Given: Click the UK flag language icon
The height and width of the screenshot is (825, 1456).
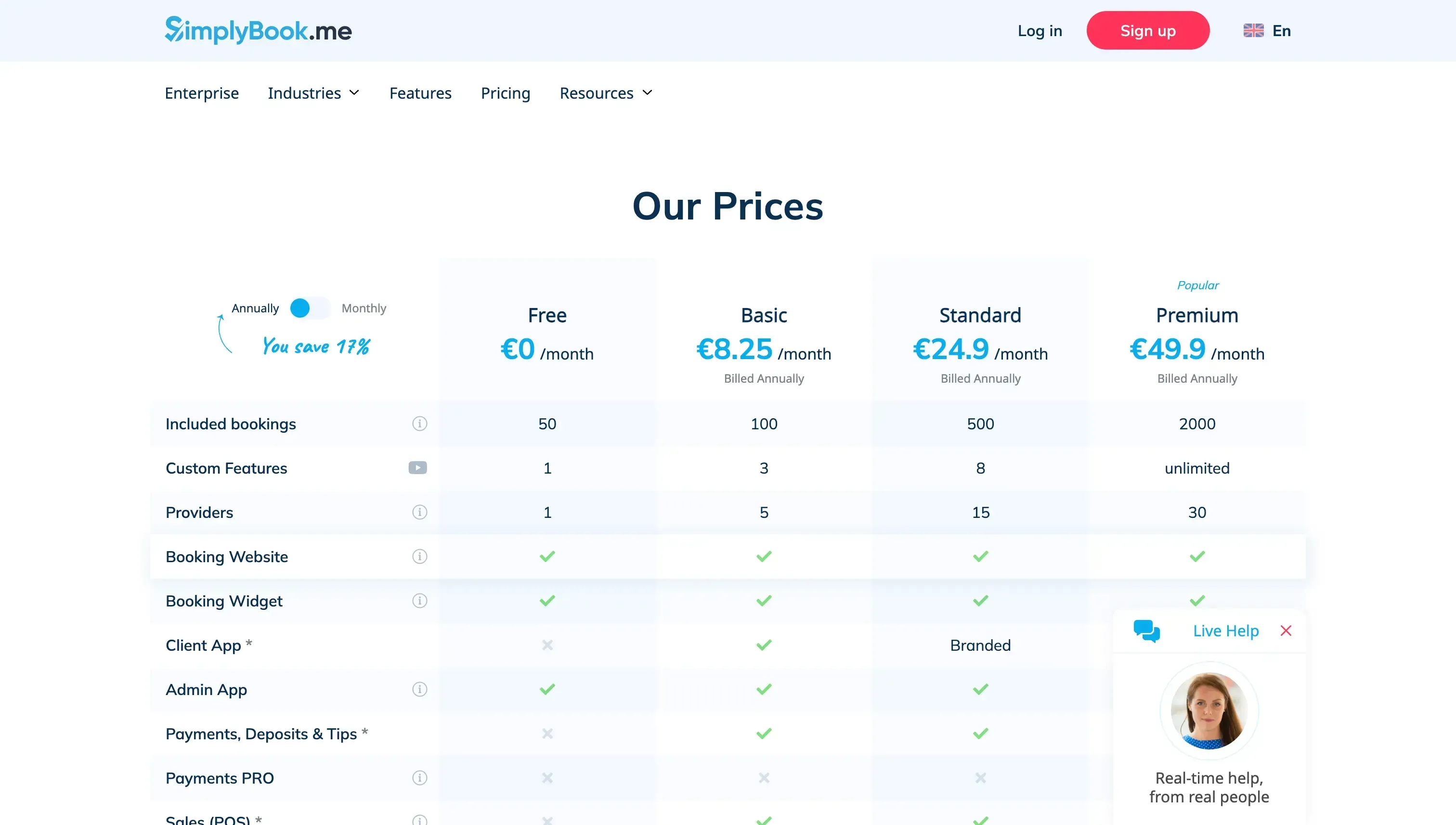Looking at the screenshot, I should [x=1253, y=31].
